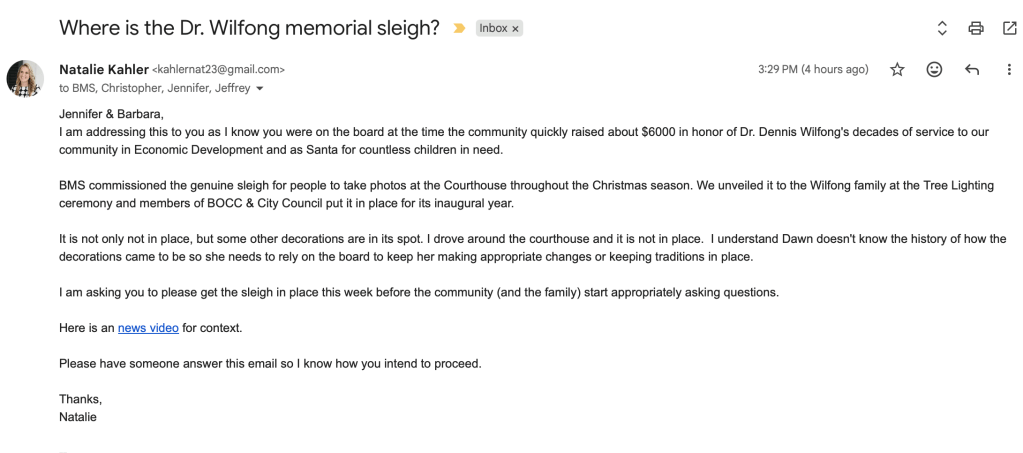Remove the Inbox label with its x

(516, 29)
